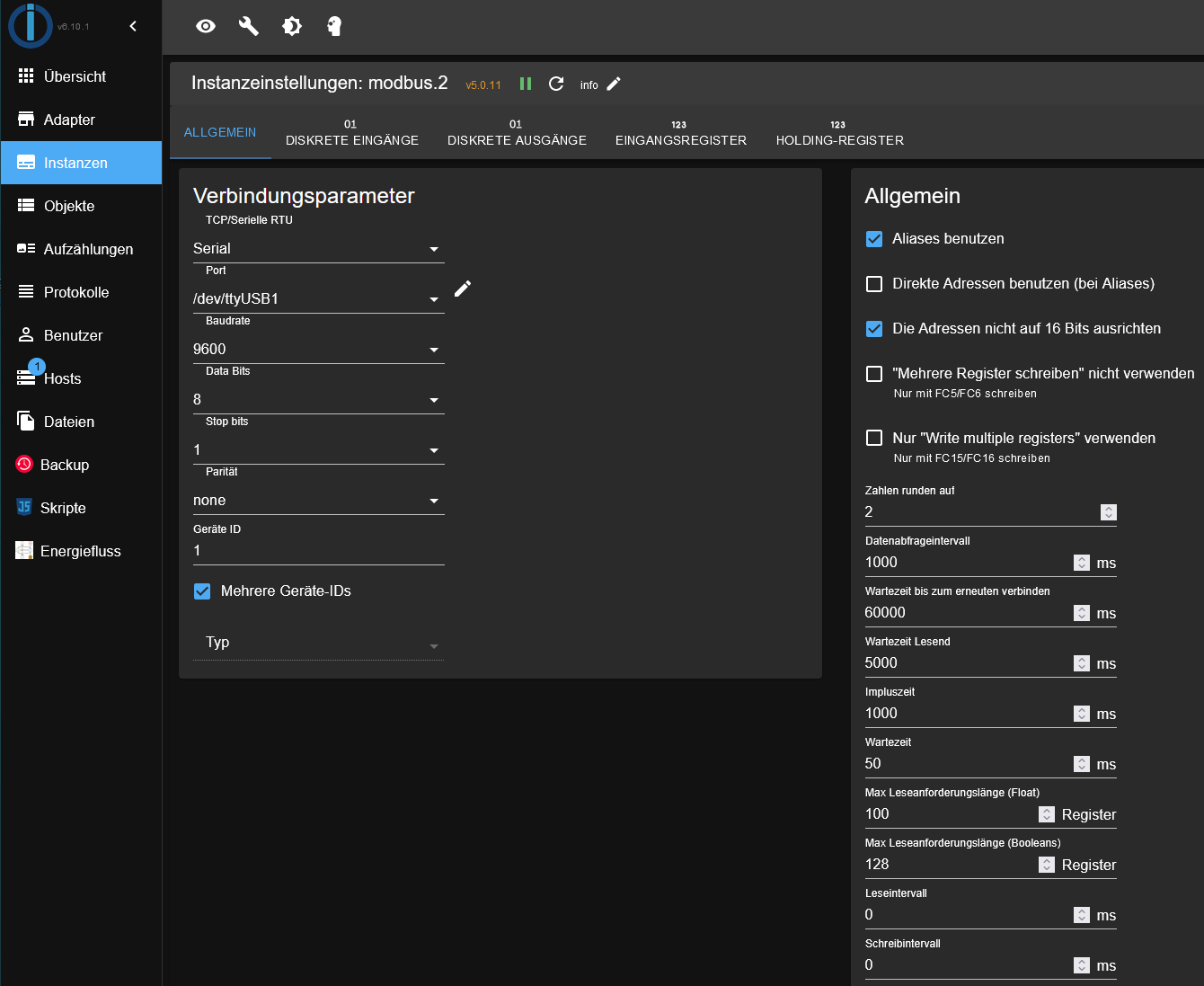
Task: Click the head-shaped expert mode icon
Action: coord(334,26)
